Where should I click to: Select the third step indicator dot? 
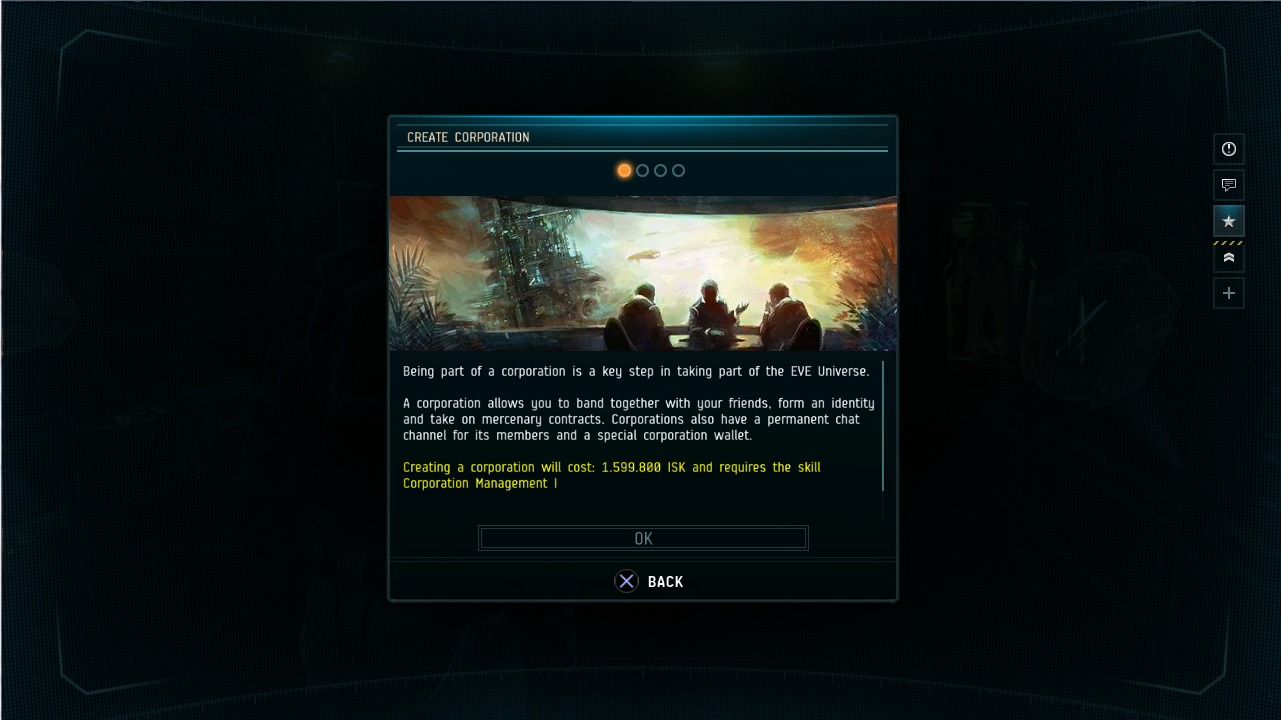click(661, 170)
